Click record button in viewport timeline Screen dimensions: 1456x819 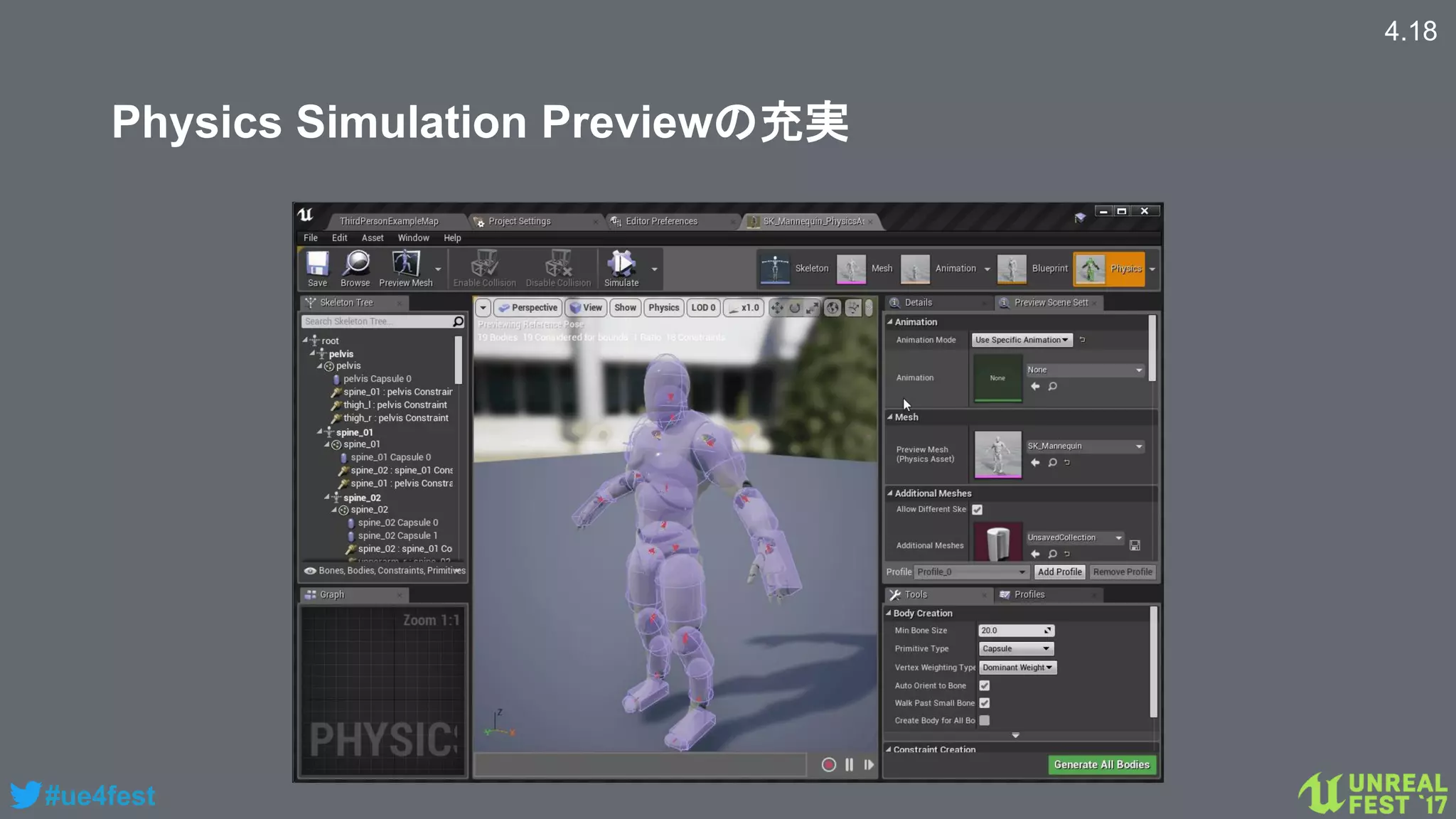point(828,764)
